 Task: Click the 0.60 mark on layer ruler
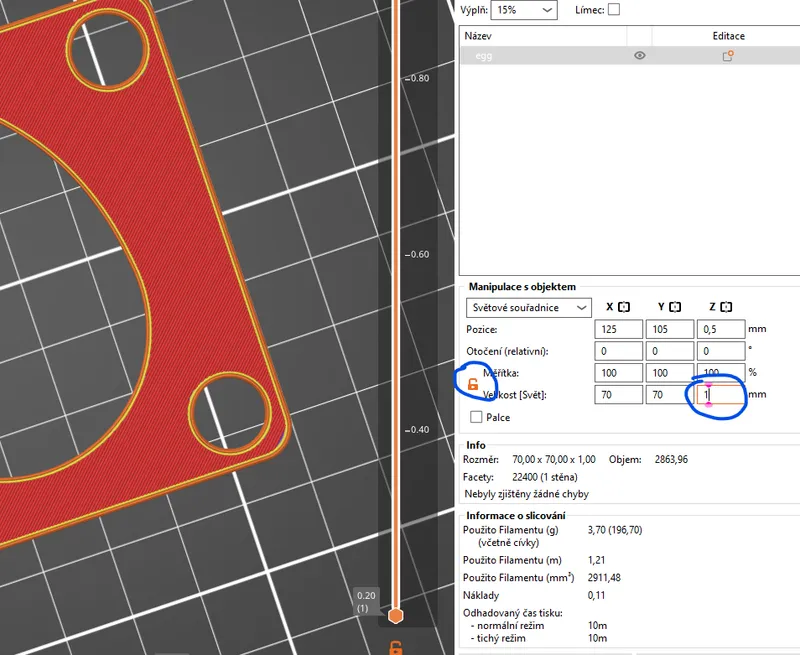[x=418, y=255]
